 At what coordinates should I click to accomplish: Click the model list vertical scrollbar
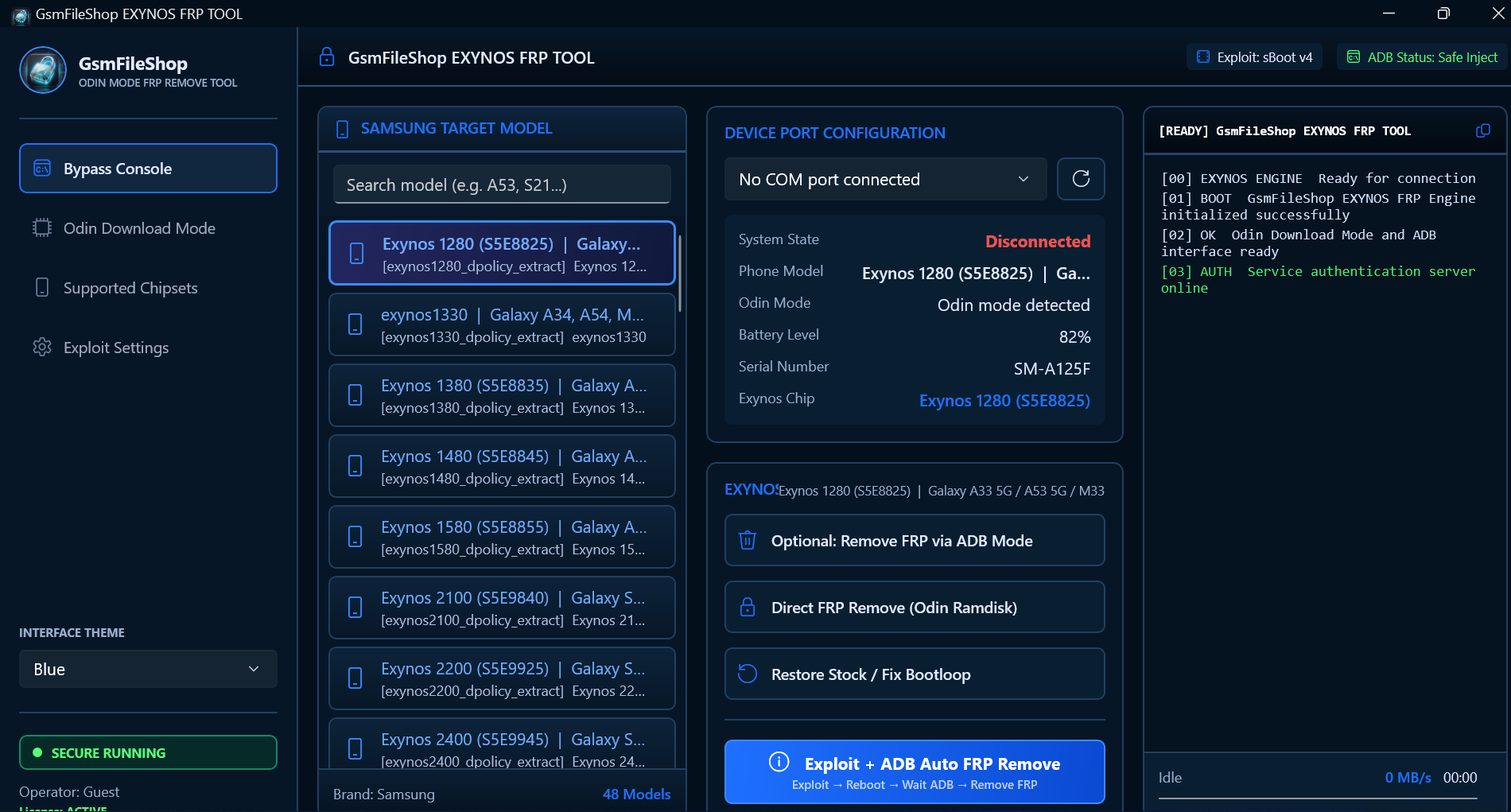[x=680, y=274]
